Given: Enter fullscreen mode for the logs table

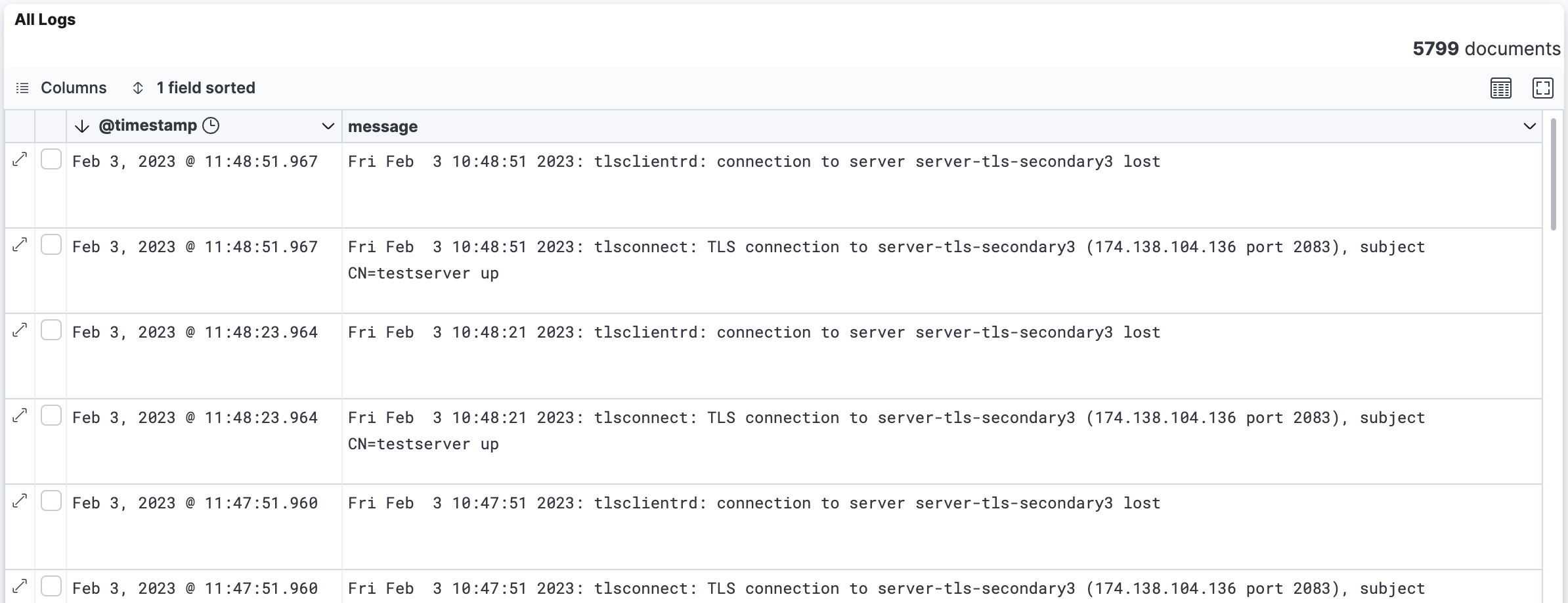Looking at the screenshot, I should click(x=1542, y=88).
